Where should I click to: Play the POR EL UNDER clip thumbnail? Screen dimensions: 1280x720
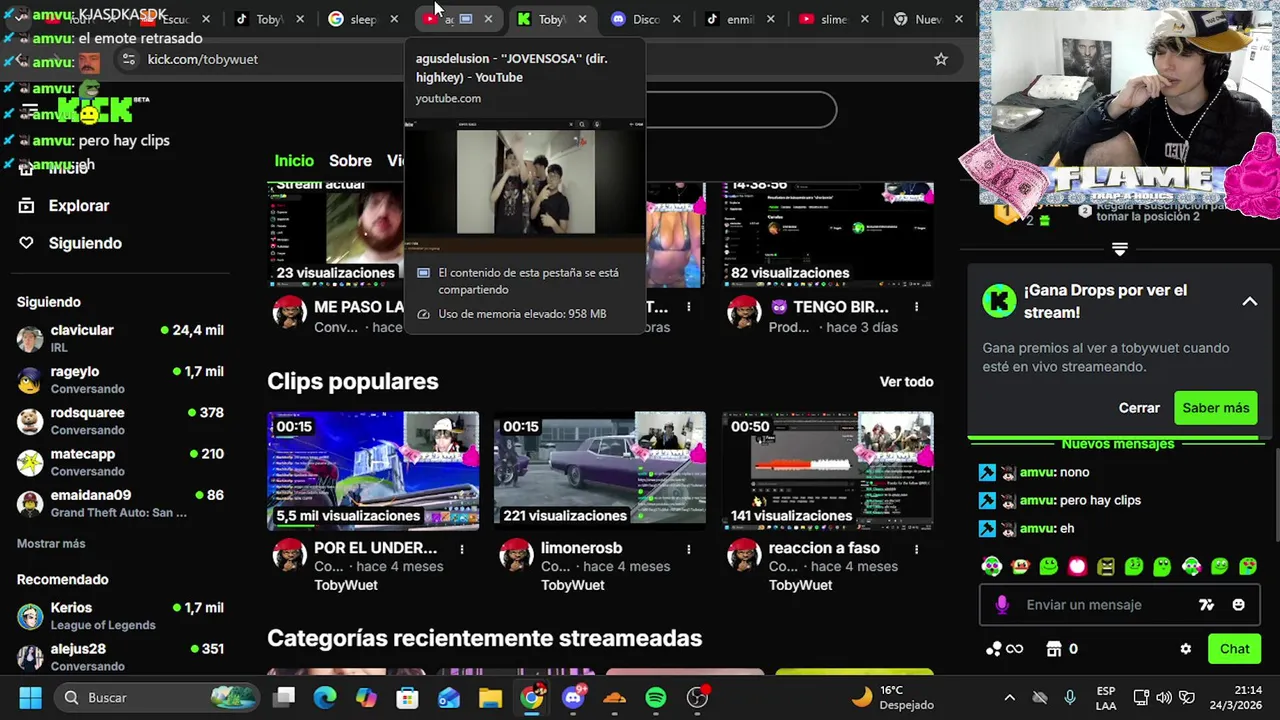point(373,470)
